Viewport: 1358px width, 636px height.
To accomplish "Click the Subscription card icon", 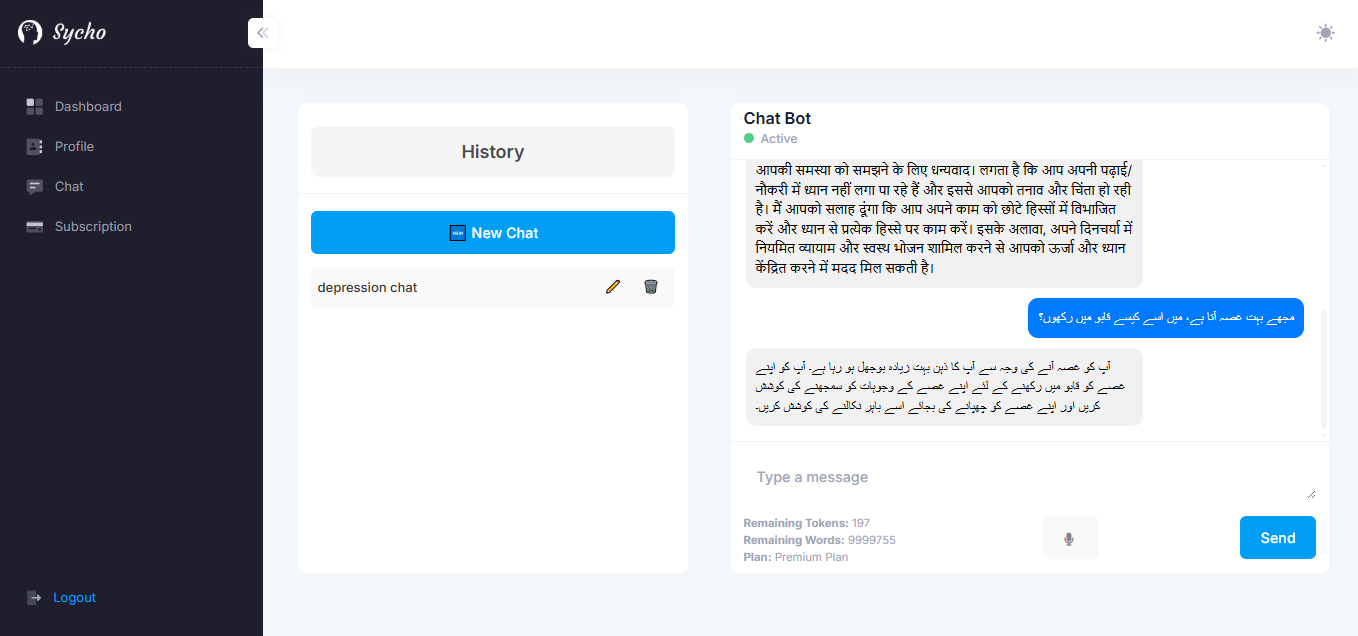I will (35, 227).
